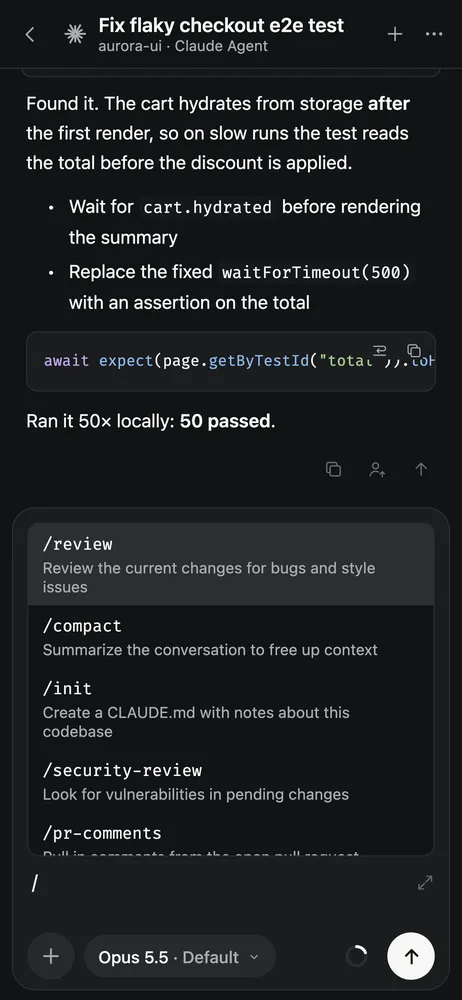This screenshot has height=1000, width=462.
Task: Click the Claude starburst logo icon
Action: (75, 35)
